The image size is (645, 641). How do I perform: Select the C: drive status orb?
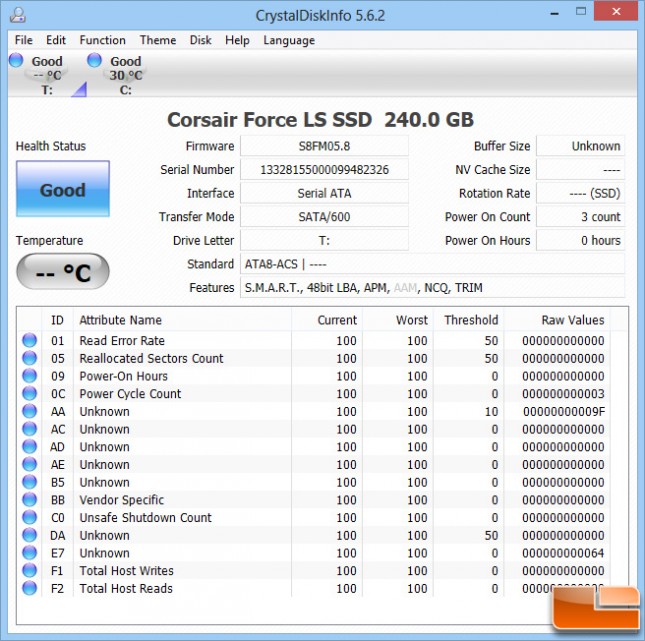pyautogui.click(x=94, y=60)
